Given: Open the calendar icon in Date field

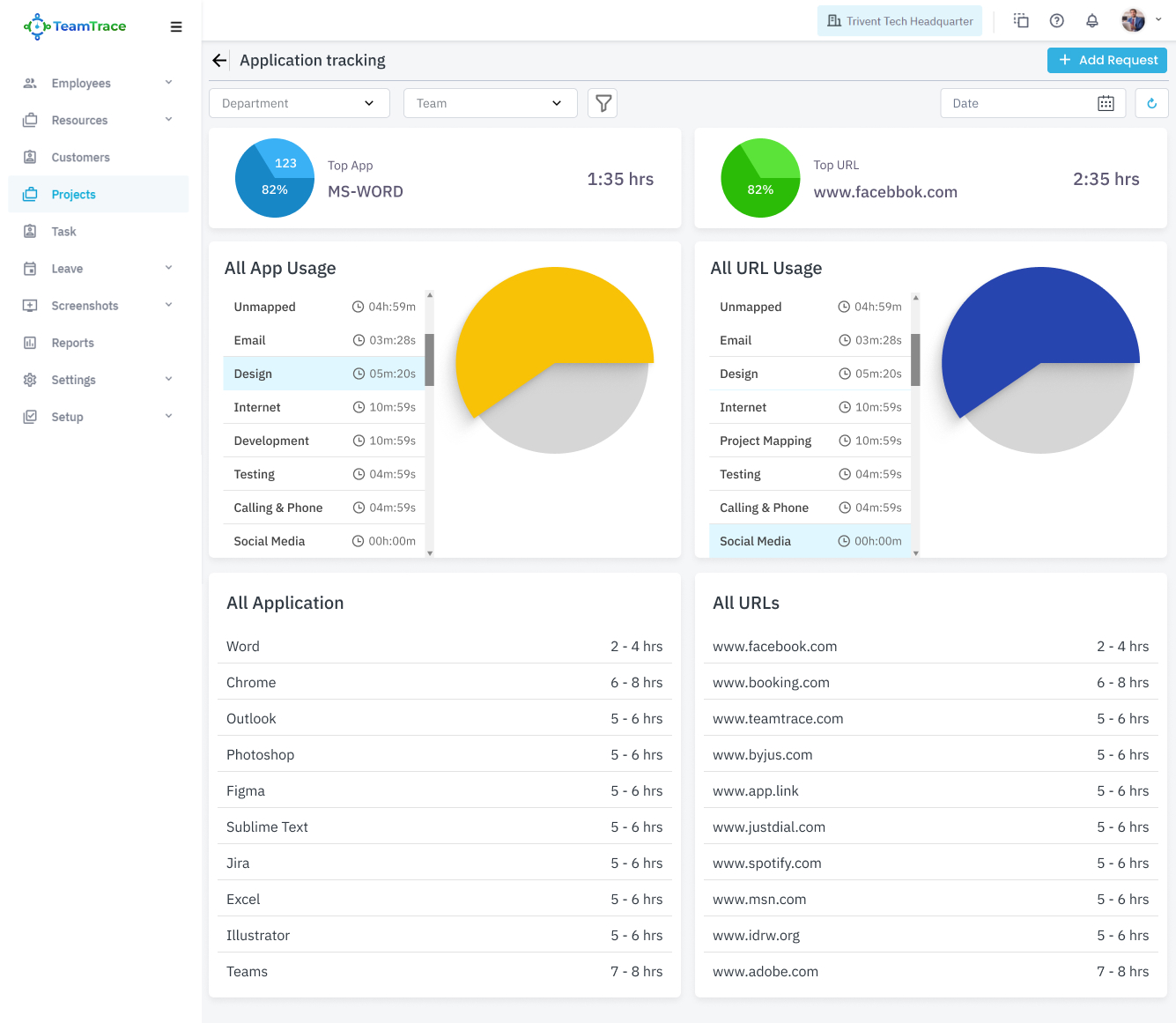Looking at the screenshot, I should pyautogui.click(x=1106, y=103).
